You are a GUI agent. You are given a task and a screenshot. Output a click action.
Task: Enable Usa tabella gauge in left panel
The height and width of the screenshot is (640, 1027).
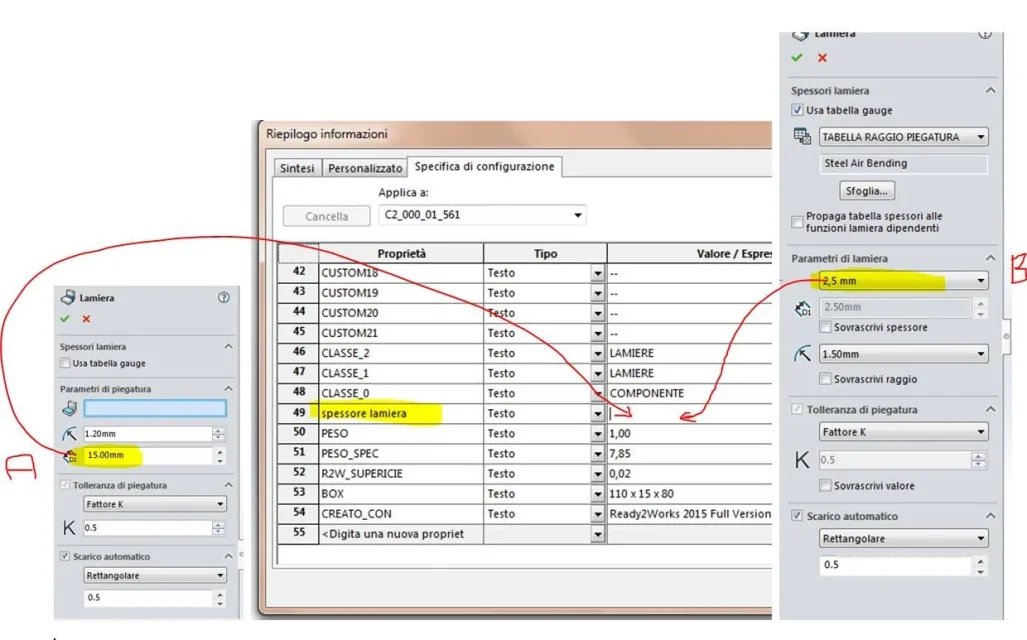pos(65,363)
